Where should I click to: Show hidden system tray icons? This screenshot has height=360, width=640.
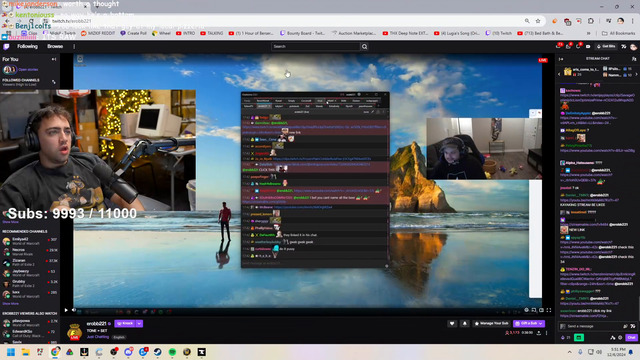click(x=569, y=352)
